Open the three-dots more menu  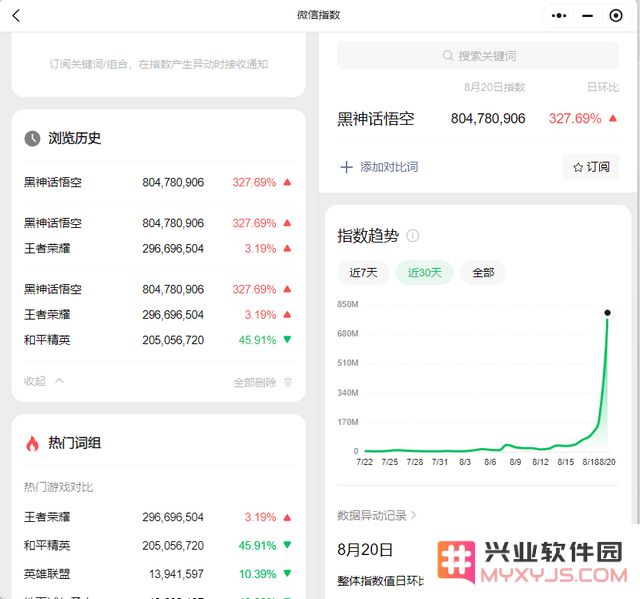559,16
